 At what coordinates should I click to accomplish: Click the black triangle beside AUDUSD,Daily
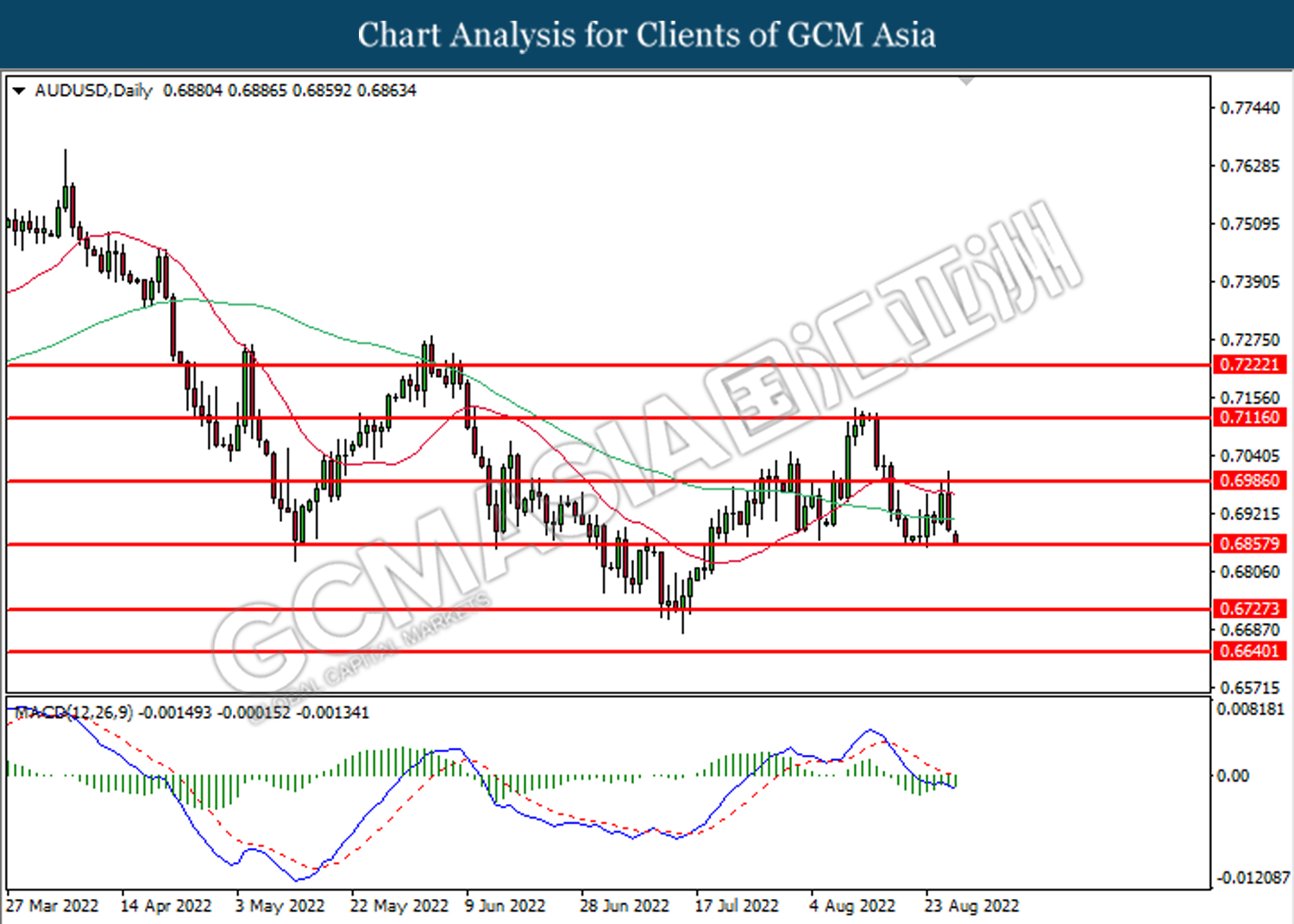click(x=19, y=91)
